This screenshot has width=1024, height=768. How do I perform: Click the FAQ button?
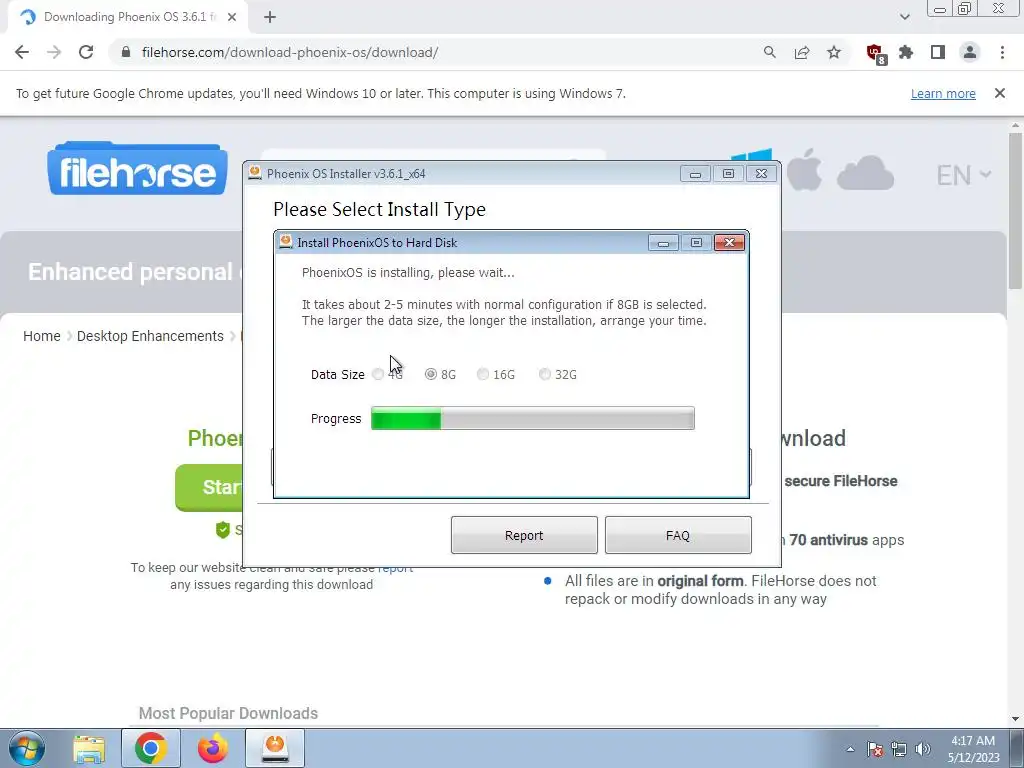[x=678, y=536]
